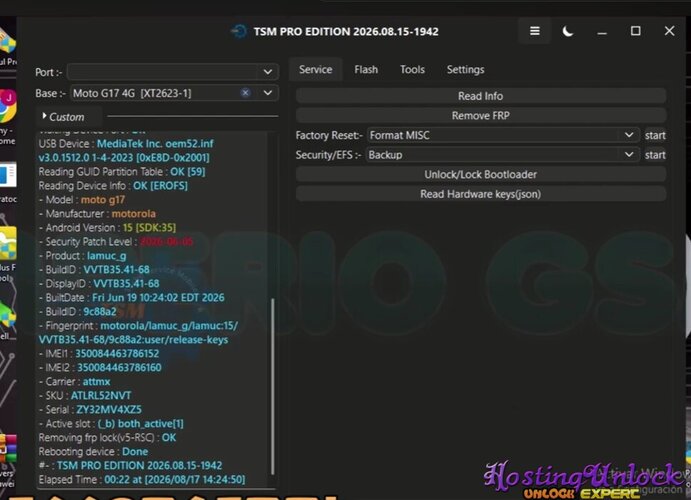Select the IMEI2 value 350084463786160
Screen dimensions: 691x500
click(119, 367)
